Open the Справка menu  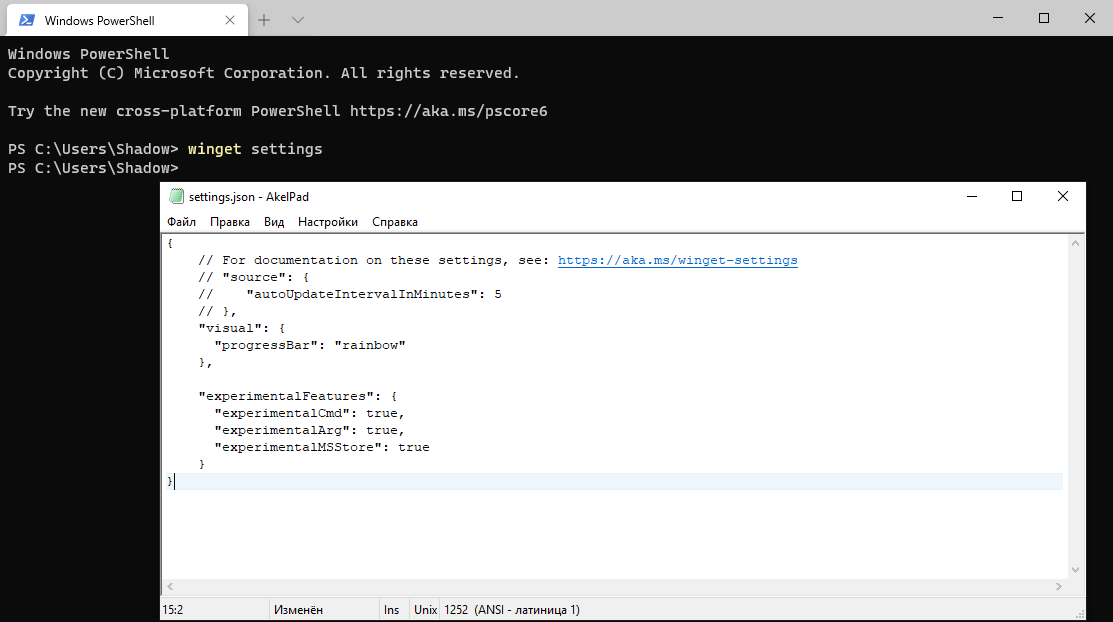[x=395, y=222]
